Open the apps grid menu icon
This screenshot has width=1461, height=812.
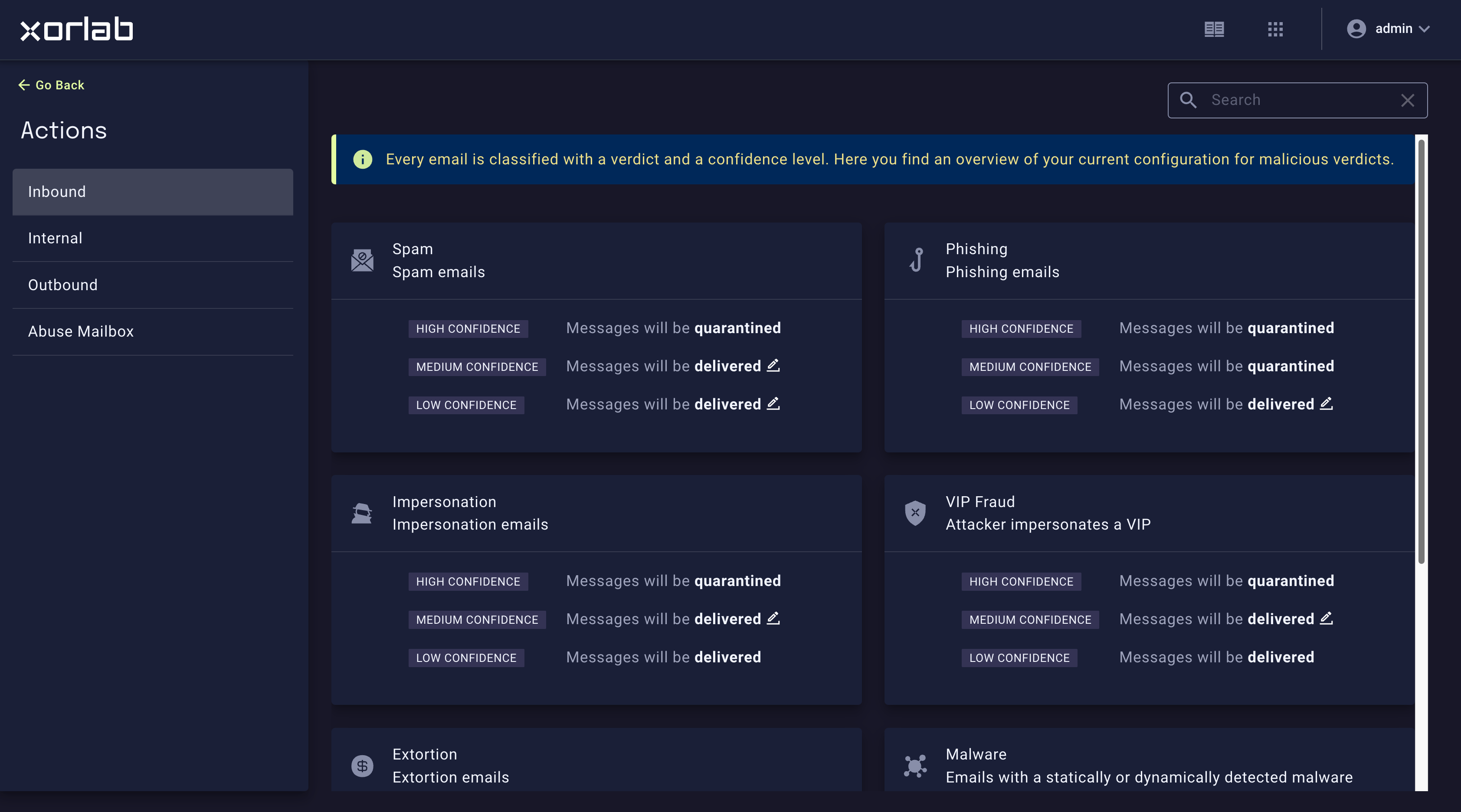(1275, 29)
